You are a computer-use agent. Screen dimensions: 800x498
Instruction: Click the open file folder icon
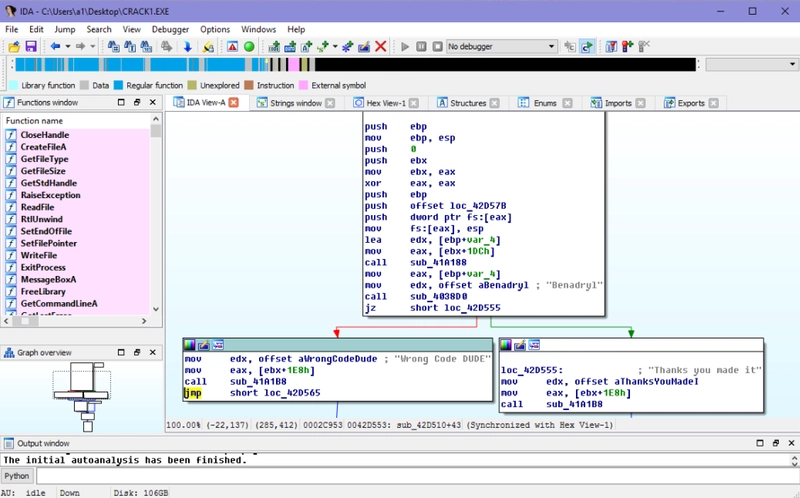tap(13, 47)
